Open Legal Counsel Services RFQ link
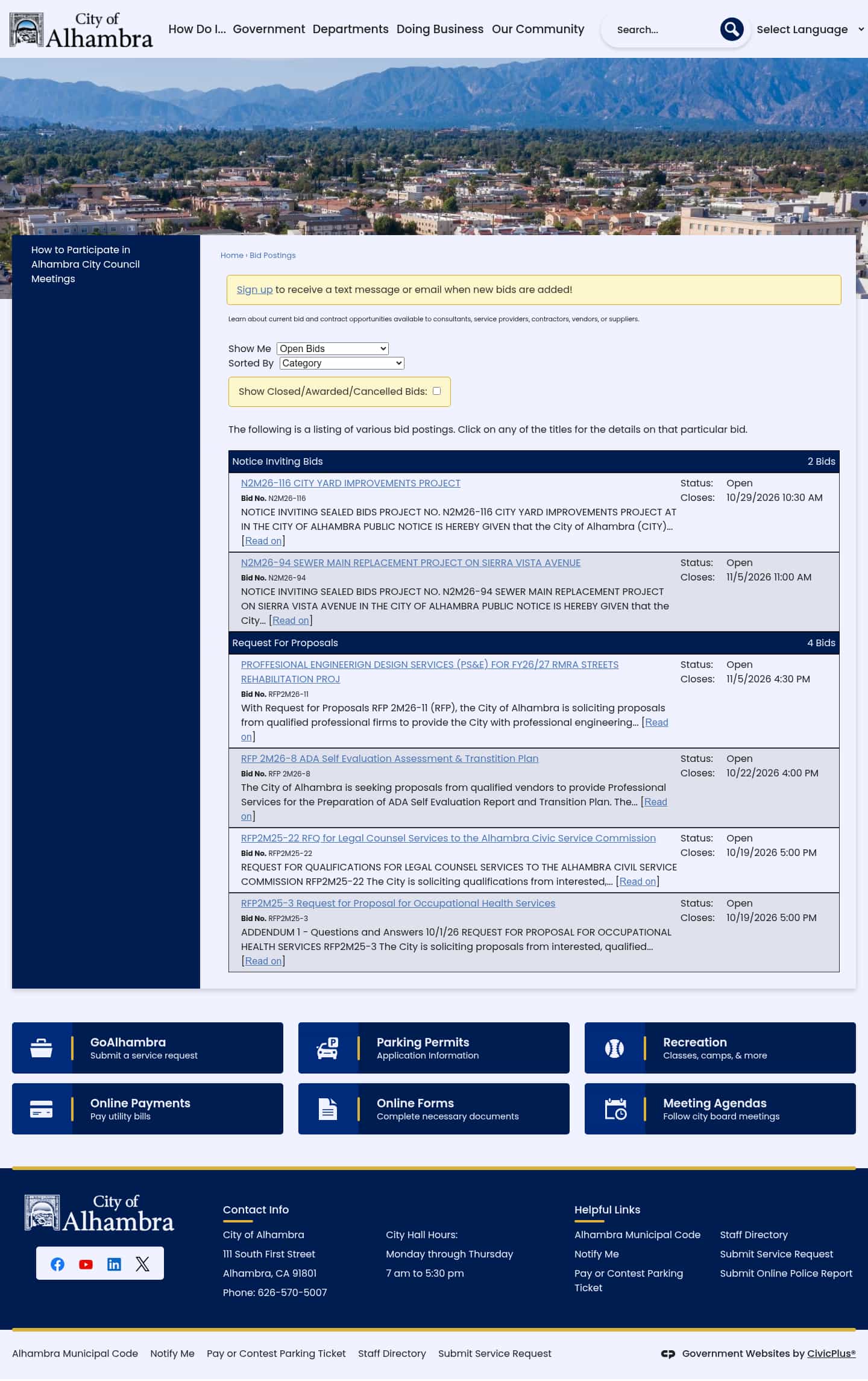Viewport: 868px width, 1381px height. [448, 838]
